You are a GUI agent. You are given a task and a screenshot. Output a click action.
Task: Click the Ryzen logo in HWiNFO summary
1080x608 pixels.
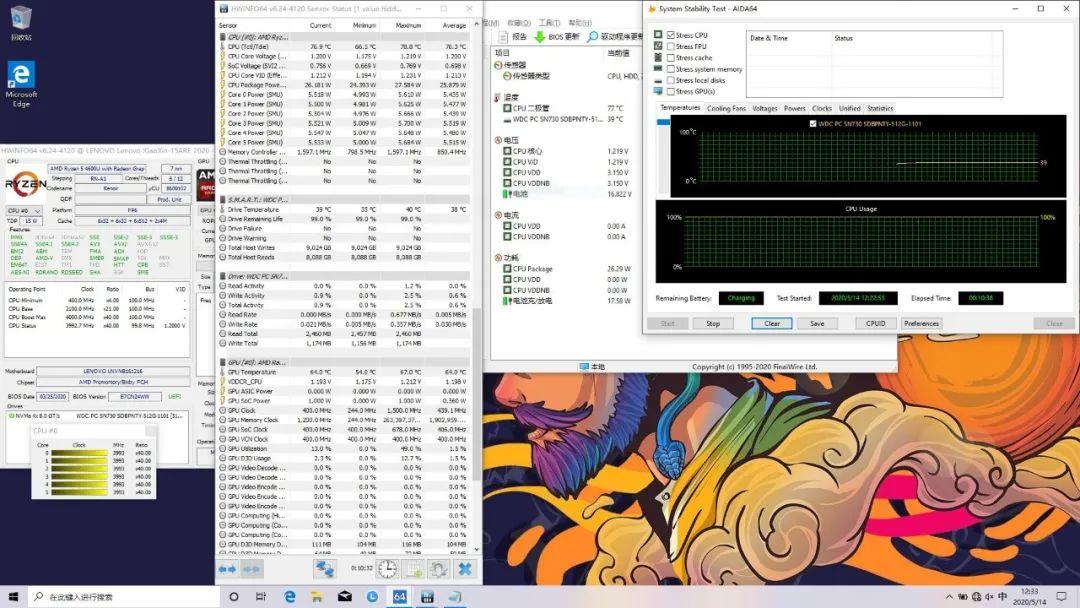tap(25, 184)
